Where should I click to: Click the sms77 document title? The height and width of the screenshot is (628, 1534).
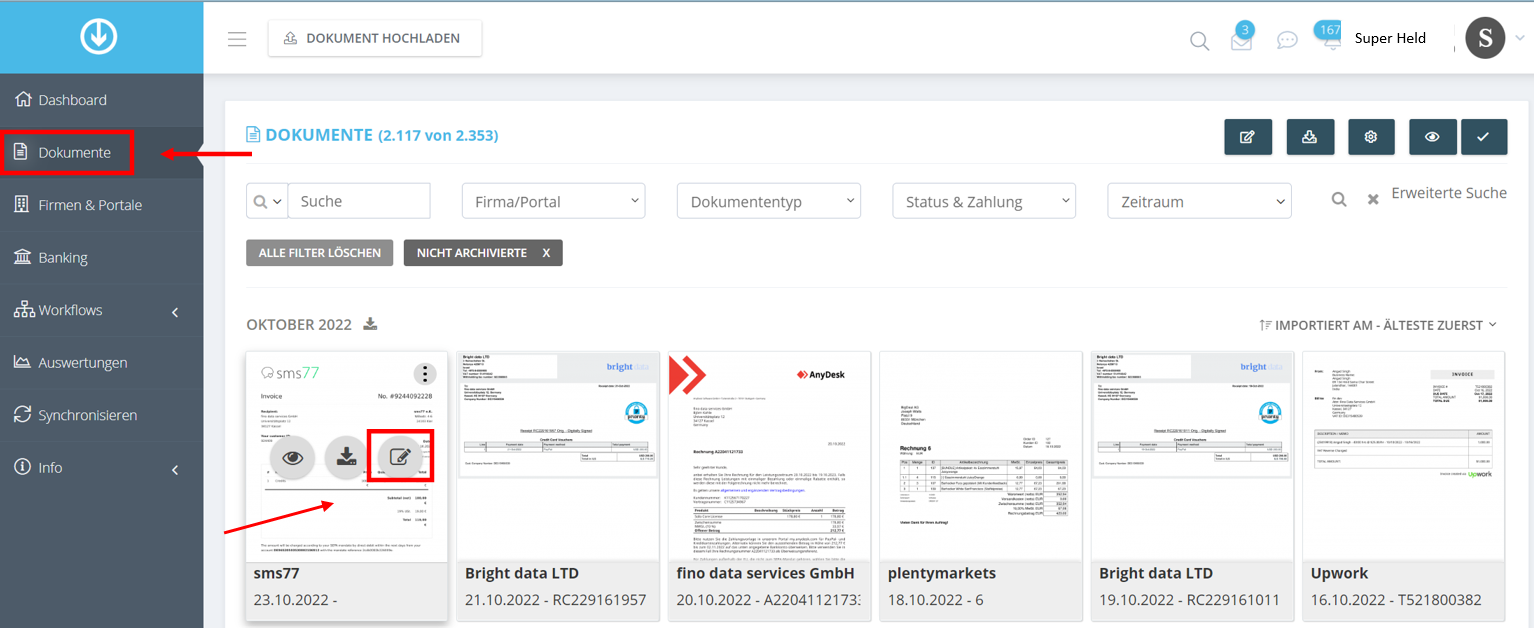(x=277, y=574)
